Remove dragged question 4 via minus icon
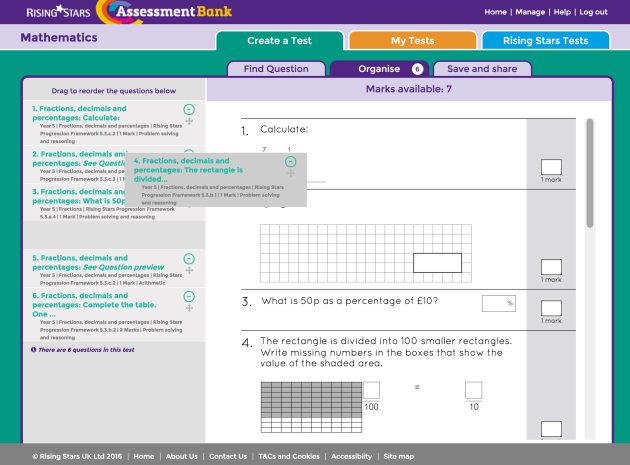This screenshot has height=465, width=630. pos(290,162)
